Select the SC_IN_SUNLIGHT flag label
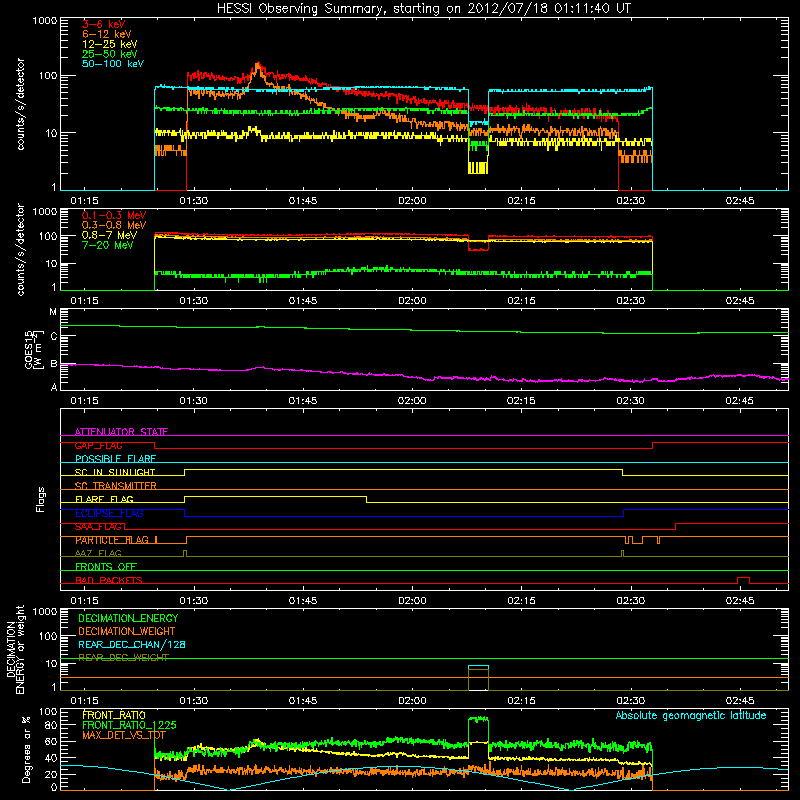 pos(115,472)
